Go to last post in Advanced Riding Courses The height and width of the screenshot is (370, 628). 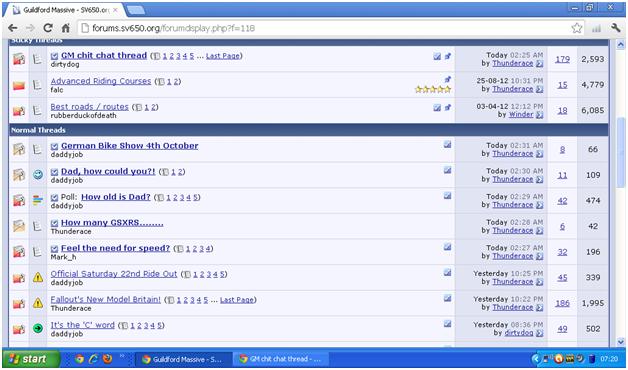[539, 89]
